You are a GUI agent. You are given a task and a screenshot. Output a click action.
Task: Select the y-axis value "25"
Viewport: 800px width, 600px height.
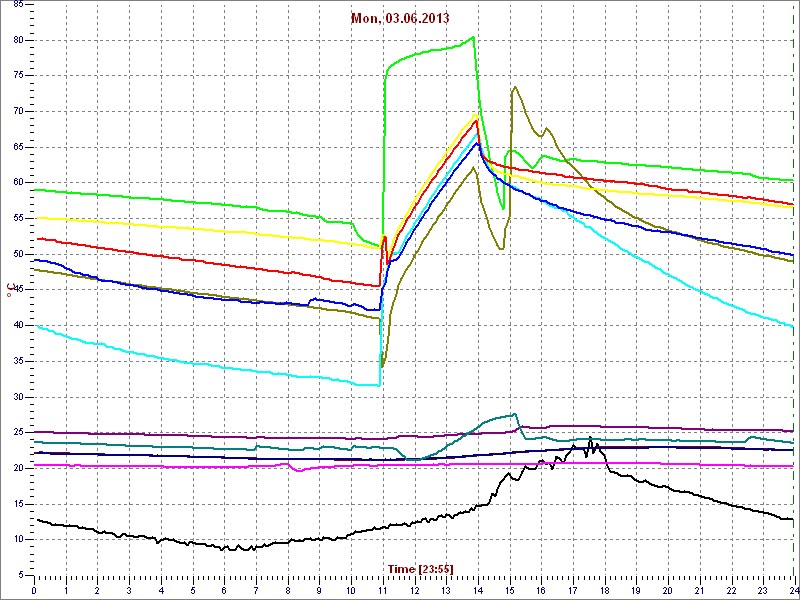(18, 433)
